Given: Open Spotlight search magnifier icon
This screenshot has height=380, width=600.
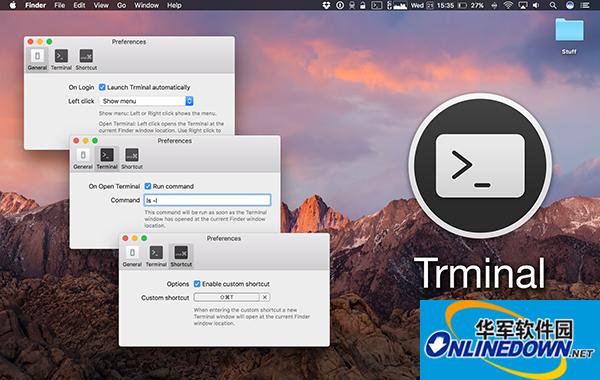Looking at the screenshot, I should 553,5.
